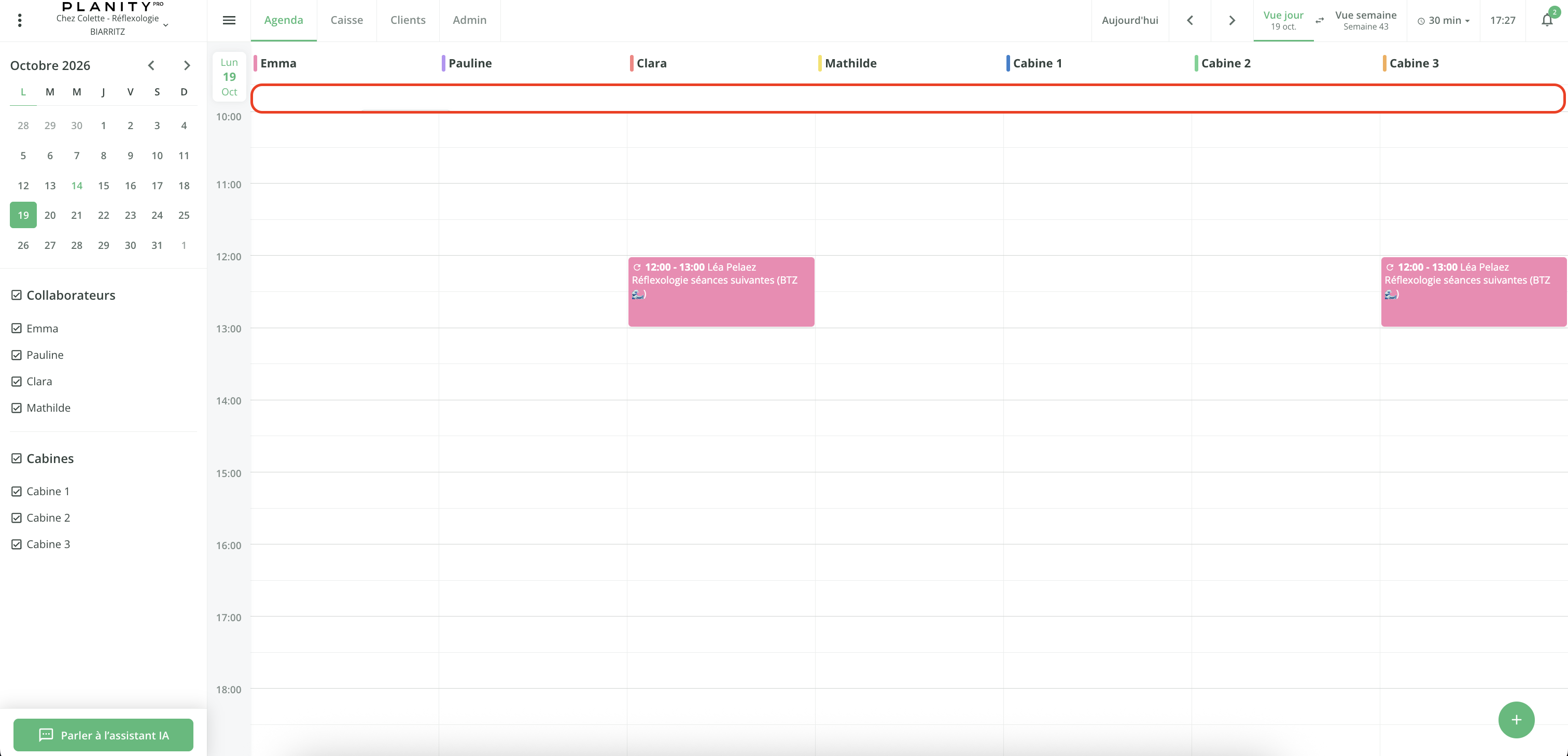This screenshot has width=1568, height=756.
Task: Select October 19 in mini calendar
Action: (x=23, y=215)
